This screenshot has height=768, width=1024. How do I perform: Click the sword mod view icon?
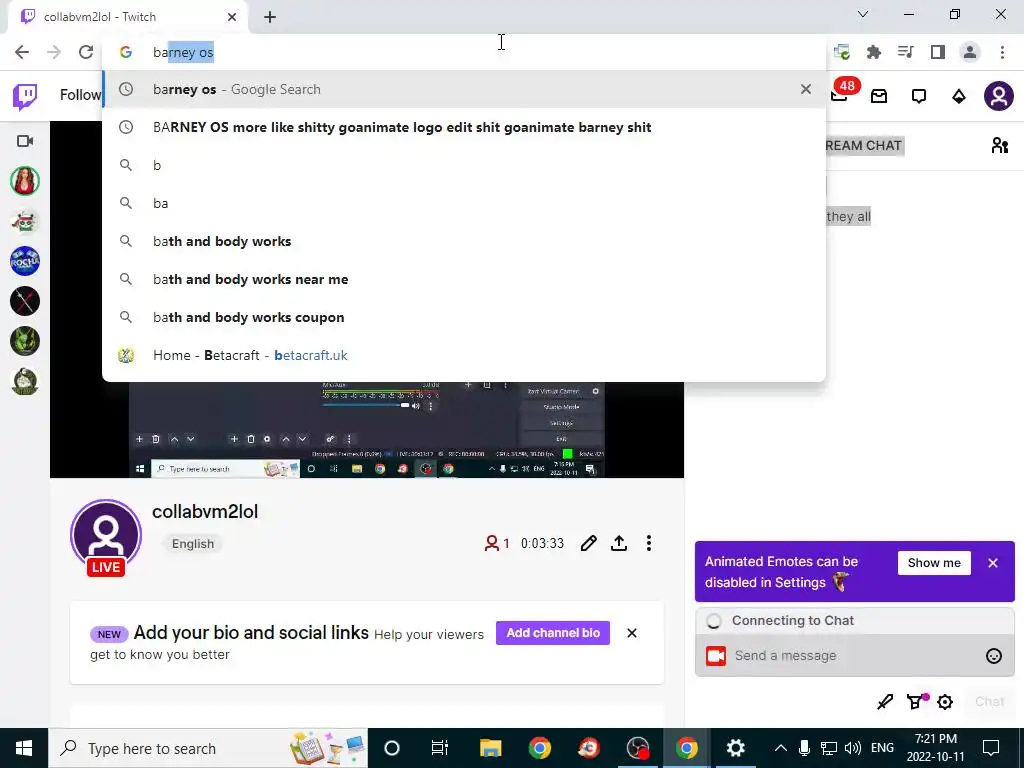point(884,702)
